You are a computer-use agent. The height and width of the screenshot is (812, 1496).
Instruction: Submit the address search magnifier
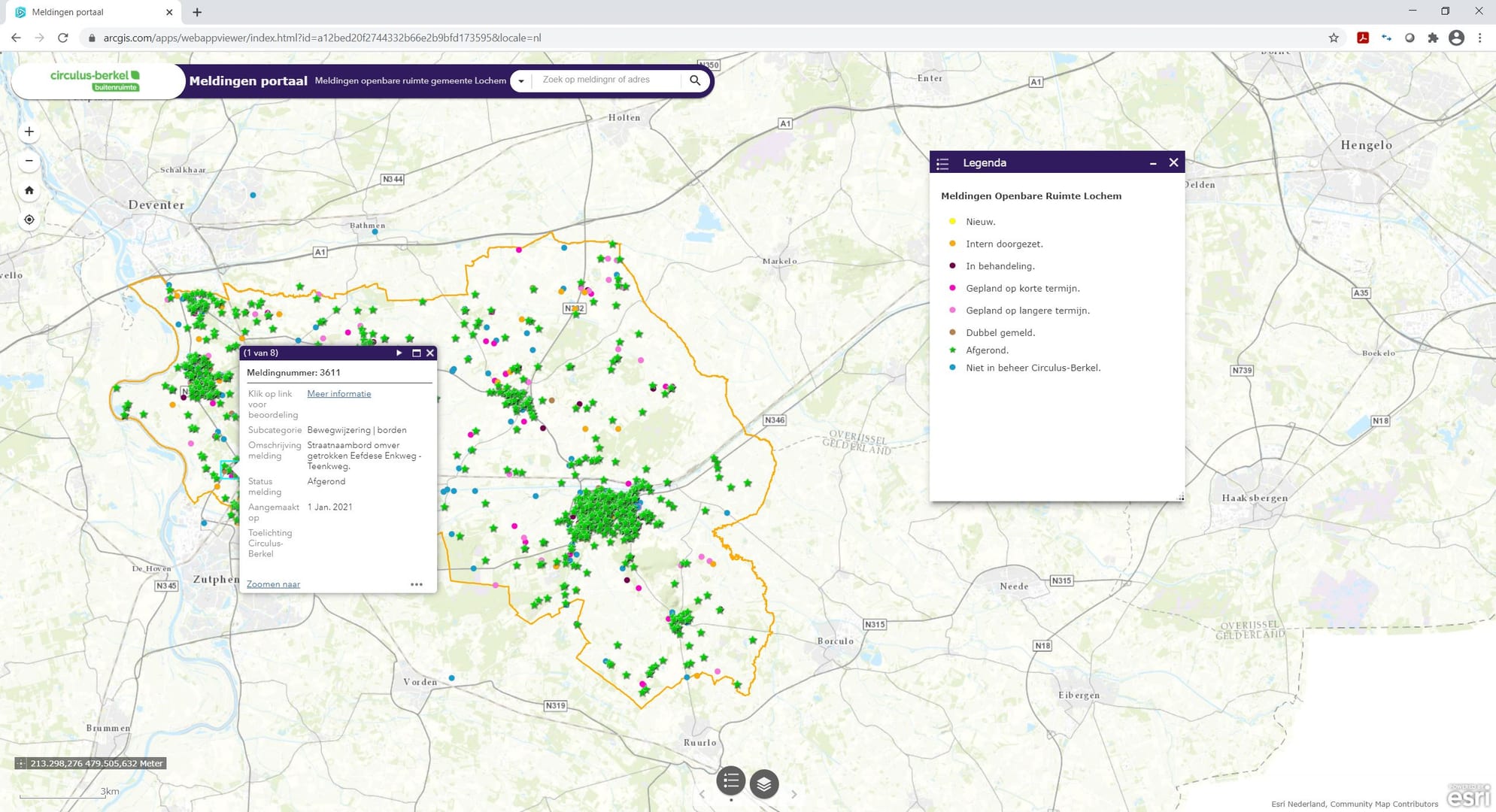pos(695,80)
